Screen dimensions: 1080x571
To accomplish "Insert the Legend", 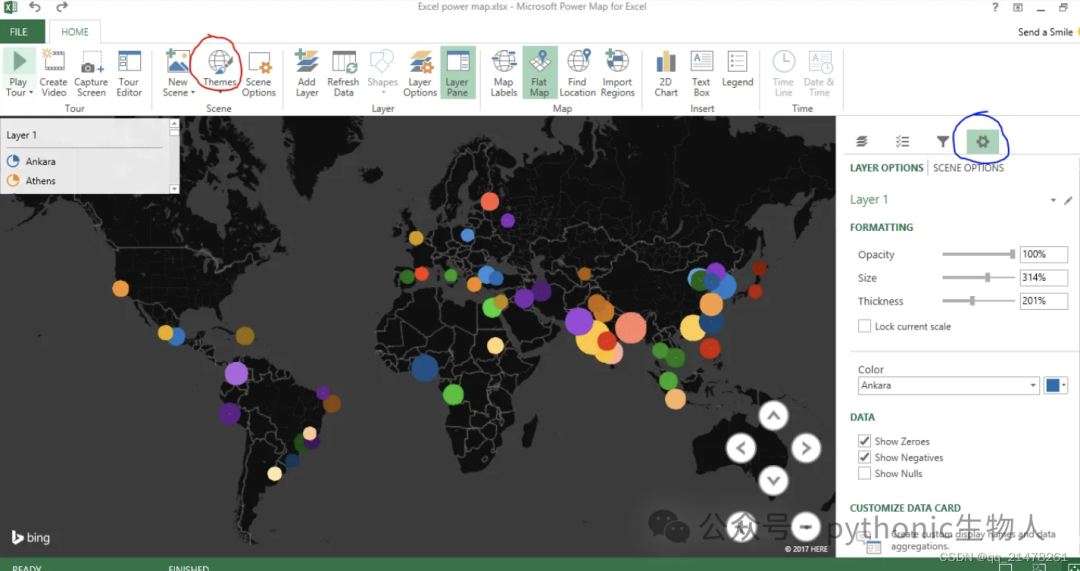I will click(x=738, y=69).
